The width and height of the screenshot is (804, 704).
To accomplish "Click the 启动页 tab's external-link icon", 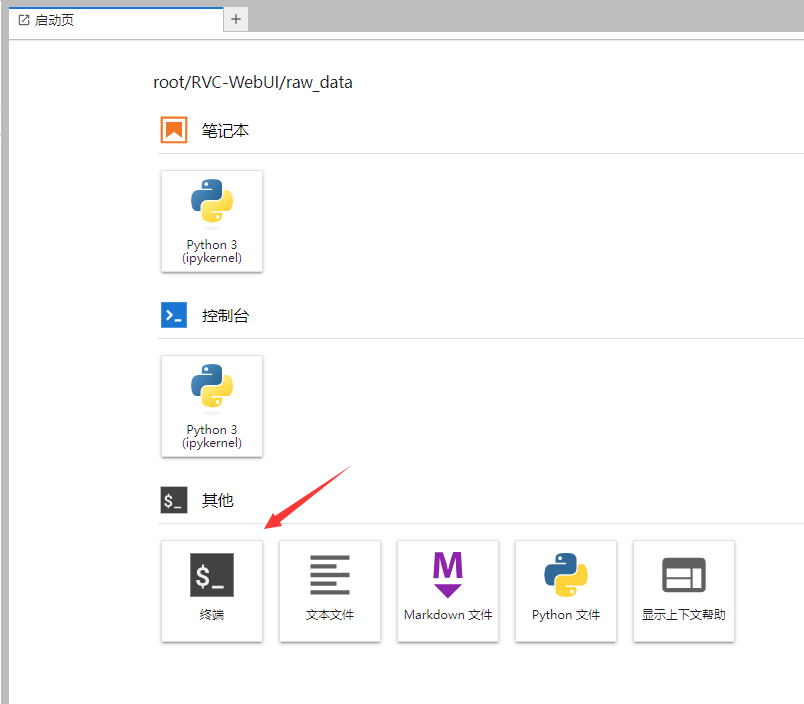I will click(24, 20).
